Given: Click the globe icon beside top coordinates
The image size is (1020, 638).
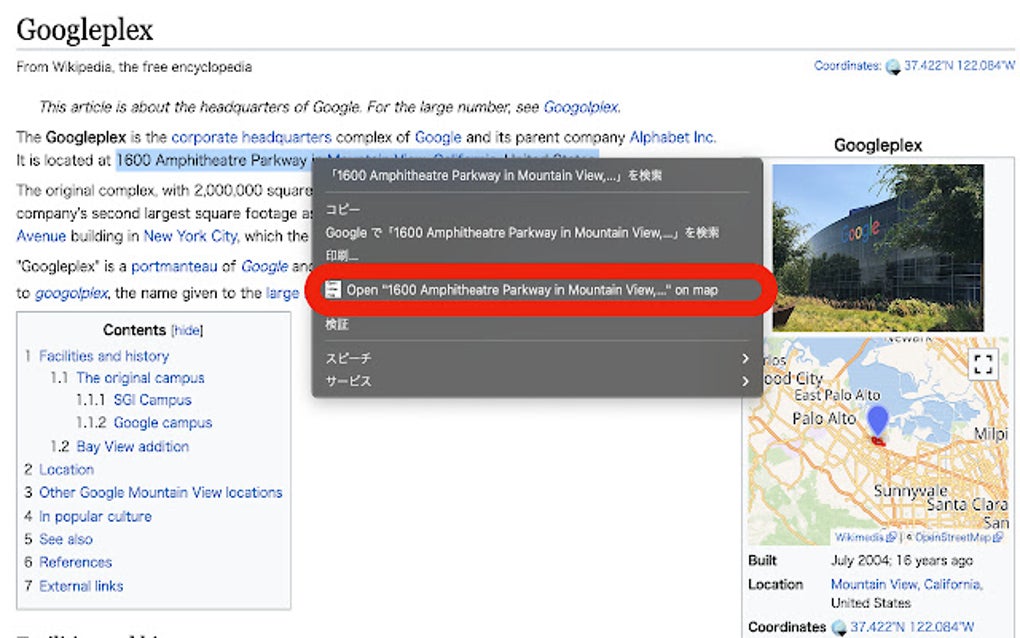Looking at the screenshot, I should point(893,66).
